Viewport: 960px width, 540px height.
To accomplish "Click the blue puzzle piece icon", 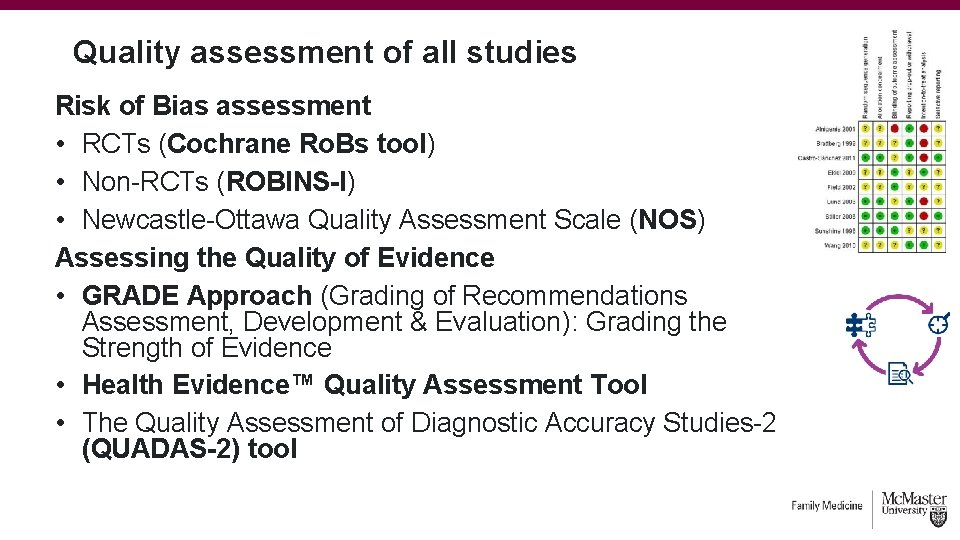I will 860,325.
